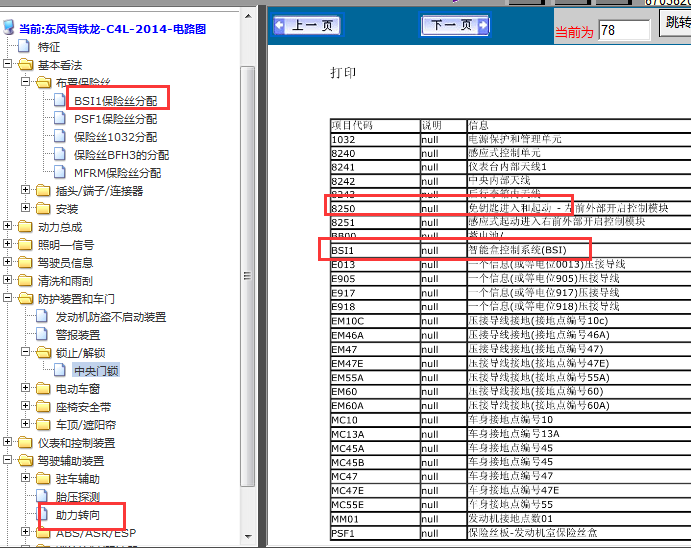Click cell 电源保护和管理单元
The width and height of the screenshot is (691, 548).
click(579, 140)
